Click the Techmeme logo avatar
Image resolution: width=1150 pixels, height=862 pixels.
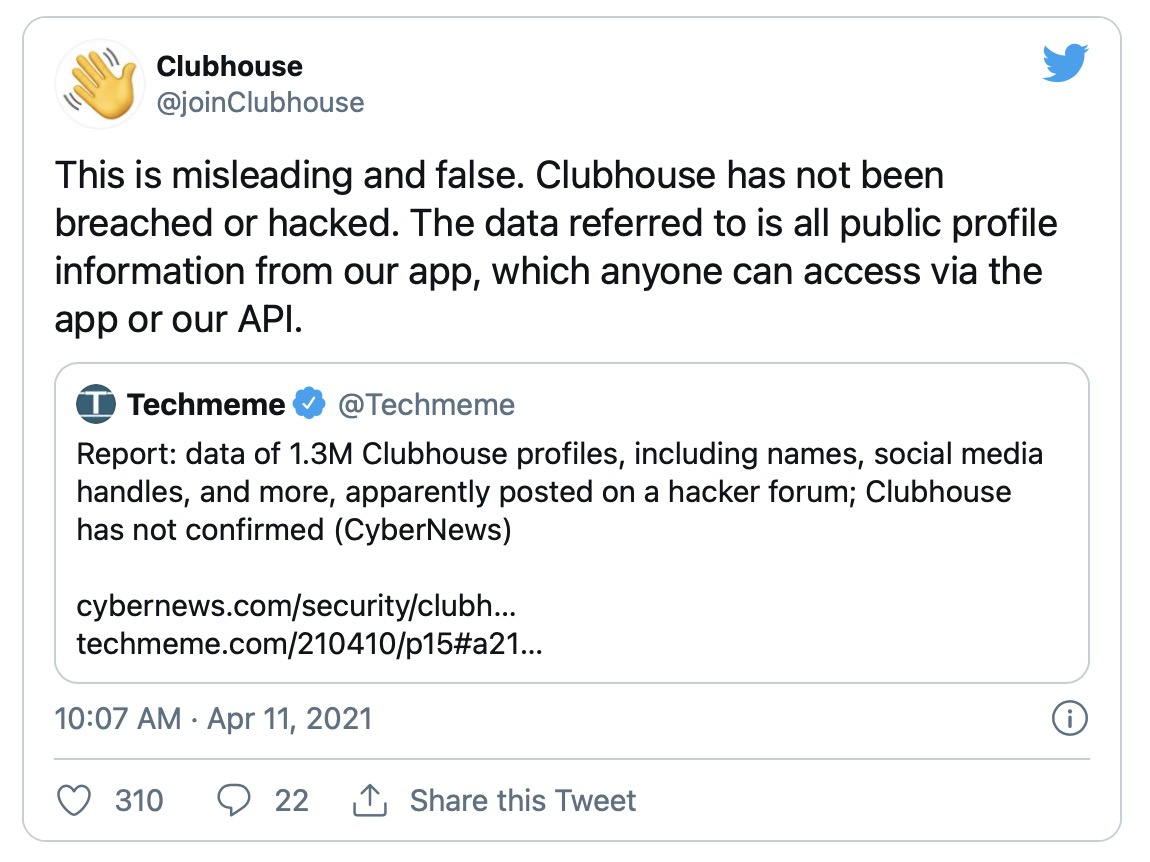tap(97, 405)
